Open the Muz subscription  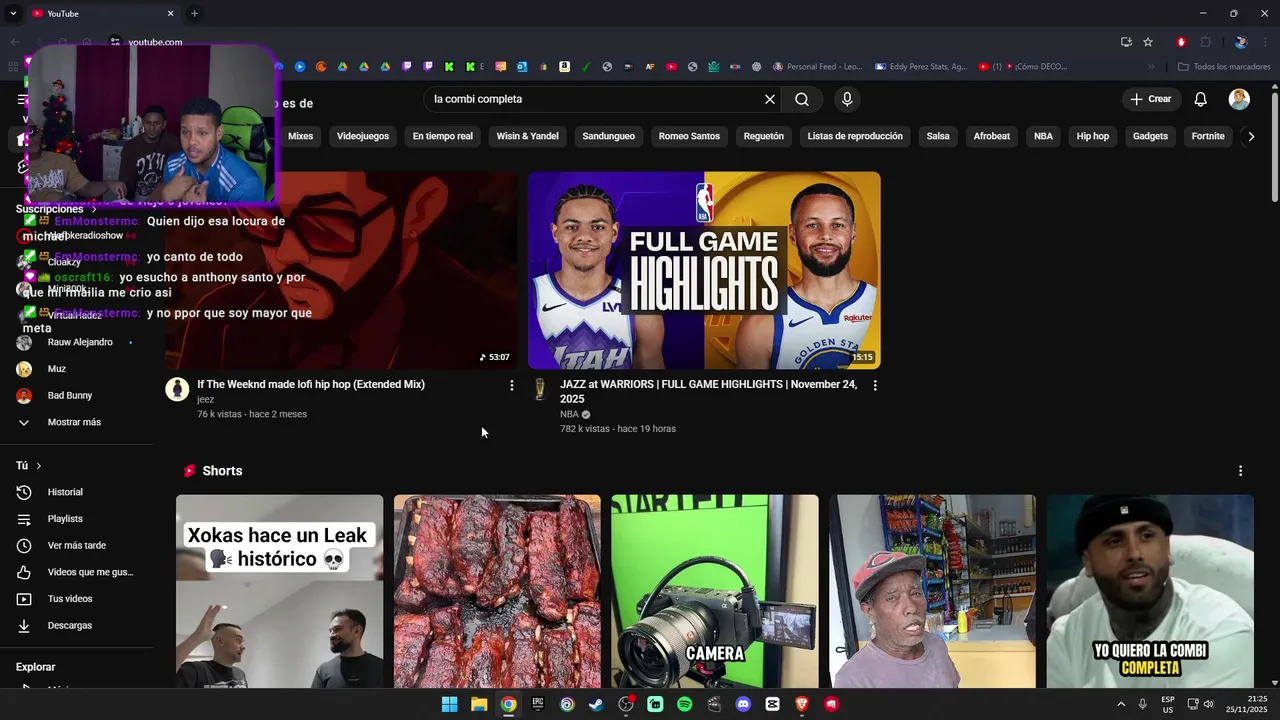57,369
